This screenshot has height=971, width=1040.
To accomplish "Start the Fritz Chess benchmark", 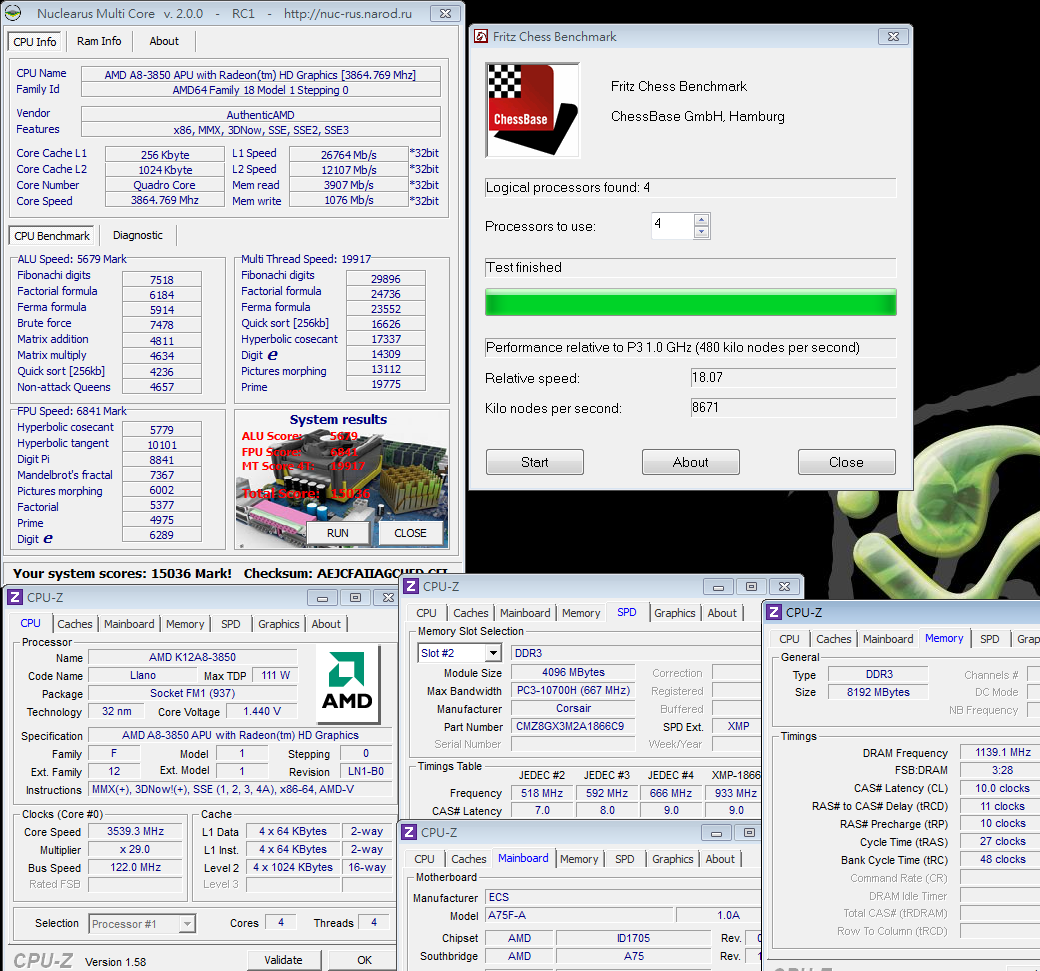I will (535, 462).
